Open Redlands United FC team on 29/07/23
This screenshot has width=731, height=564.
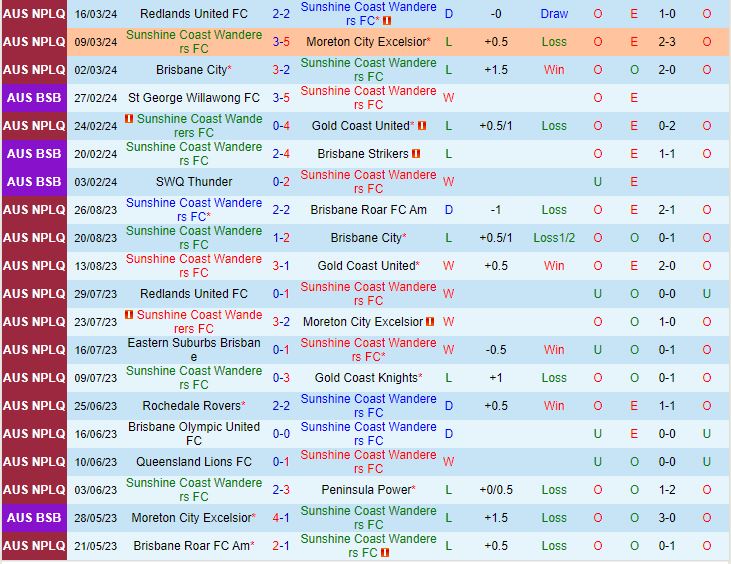(x=193, y=294)
